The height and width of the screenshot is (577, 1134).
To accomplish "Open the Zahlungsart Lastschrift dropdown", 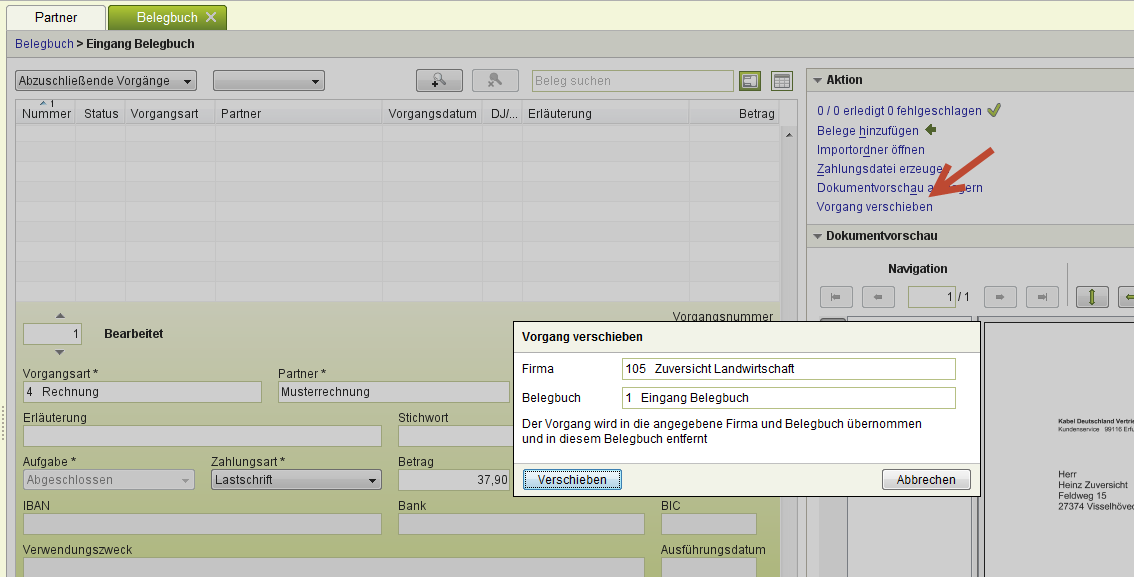I will 296,480.
